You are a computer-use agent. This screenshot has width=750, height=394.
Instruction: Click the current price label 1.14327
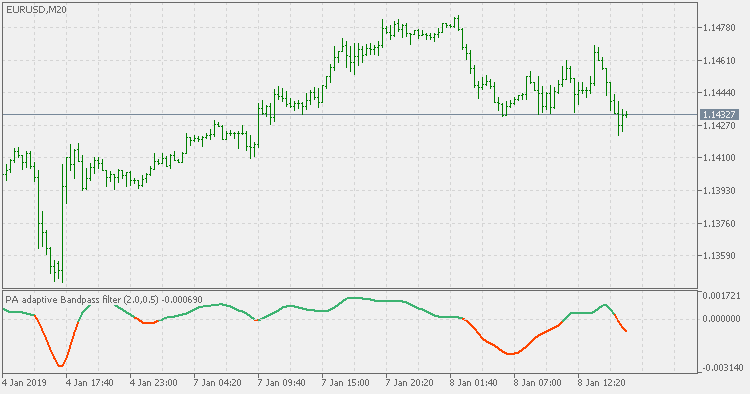click(x=719, y=115)
